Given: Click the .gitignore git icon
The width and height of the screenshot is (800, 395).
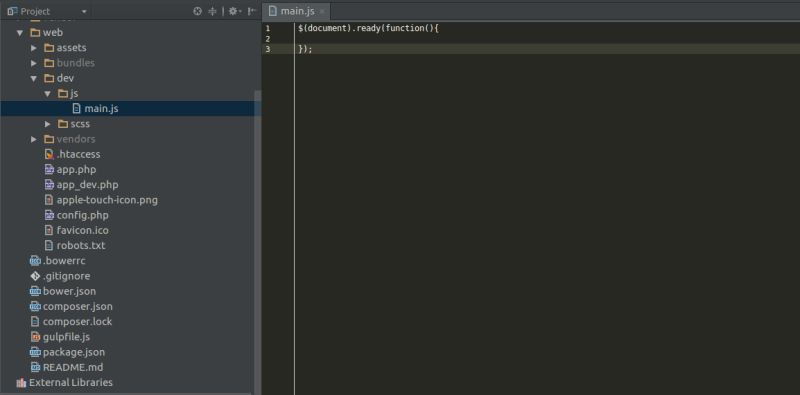Looking at the screenshot, I should pos(35,276).
